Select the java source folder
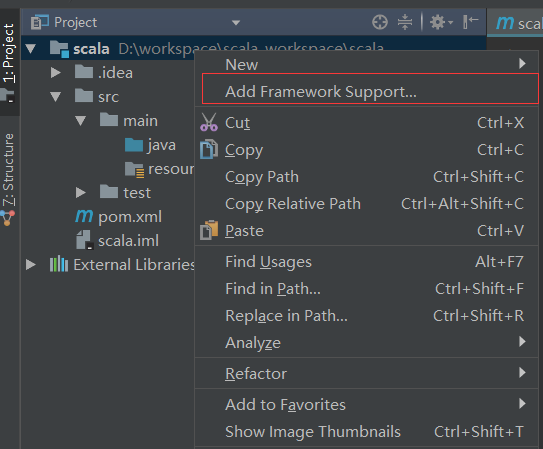The width and height of the screenshot is (543, 449). tap(150, 145)
